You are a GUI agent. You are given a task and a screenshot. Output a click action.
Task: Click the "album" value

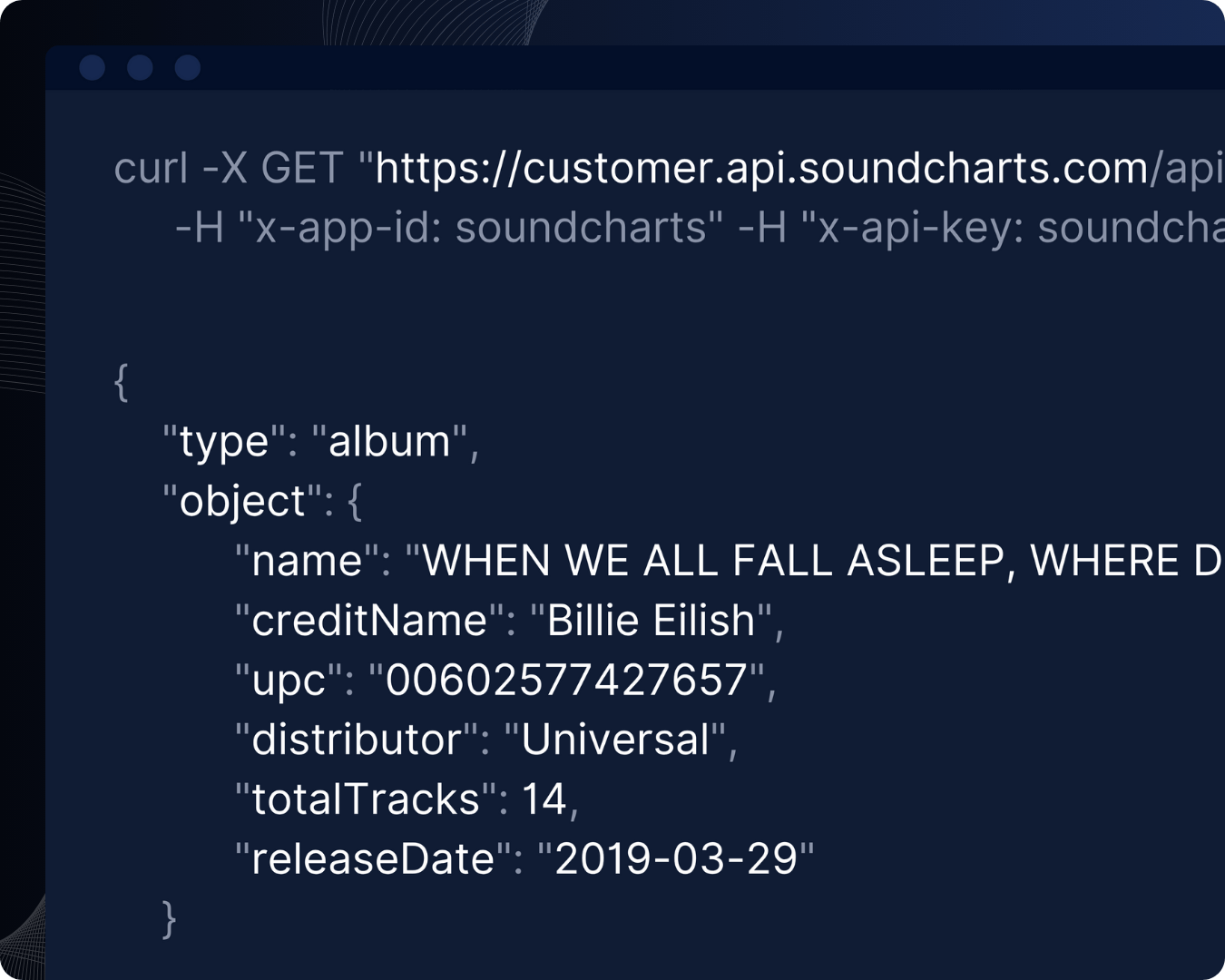[x=389, y=442]
